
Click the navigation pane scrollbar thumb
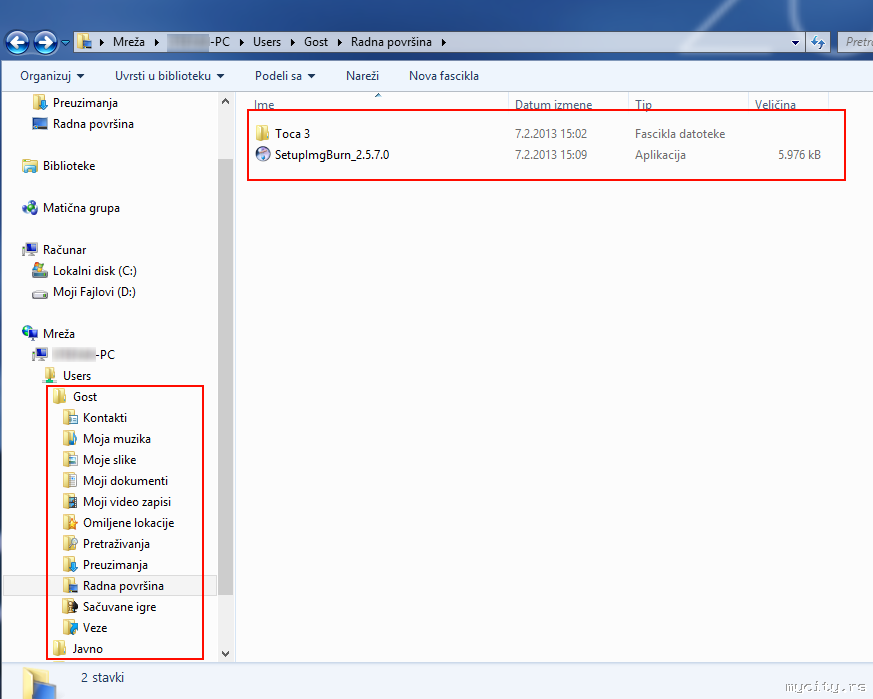coord(225,377)
